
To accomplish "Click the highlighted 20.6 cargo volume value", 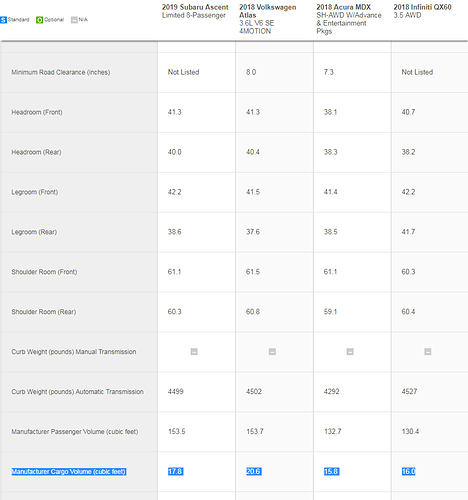I will tap(254, 472).
